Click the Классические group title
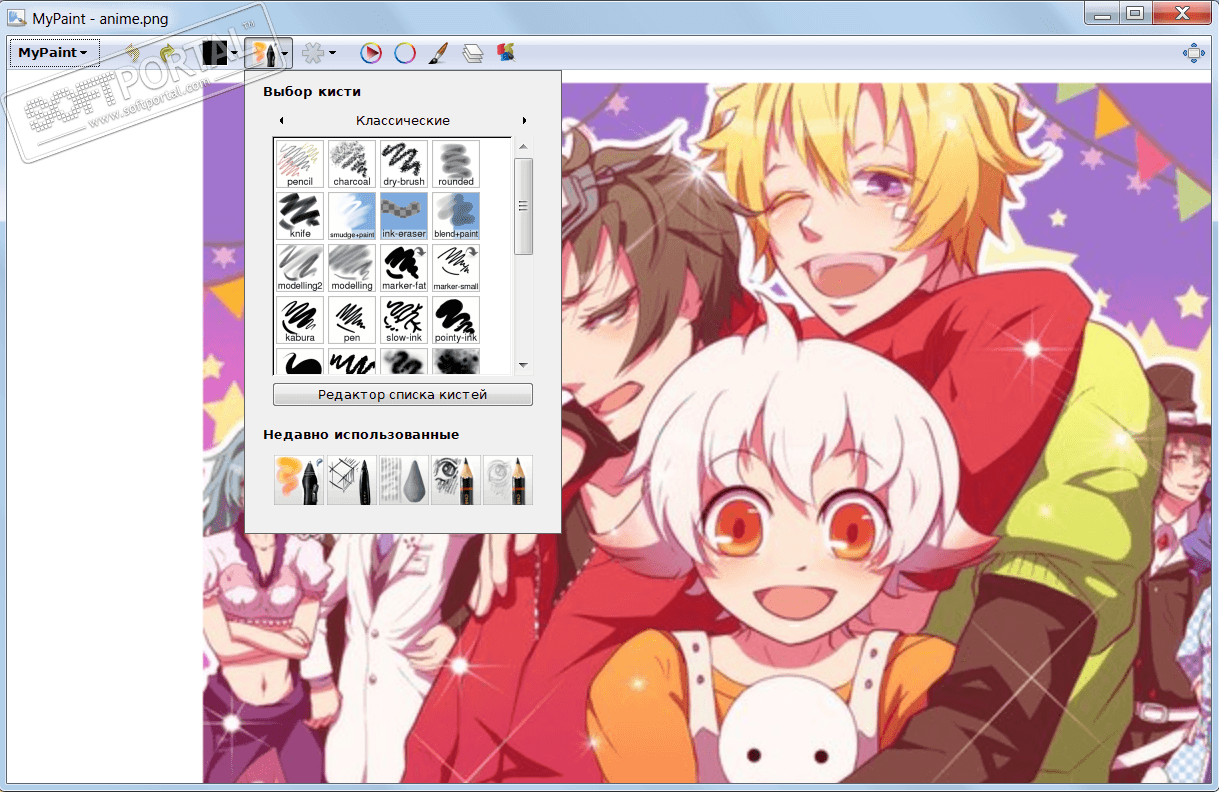The image size is (1219, 792). pos(403,121)
